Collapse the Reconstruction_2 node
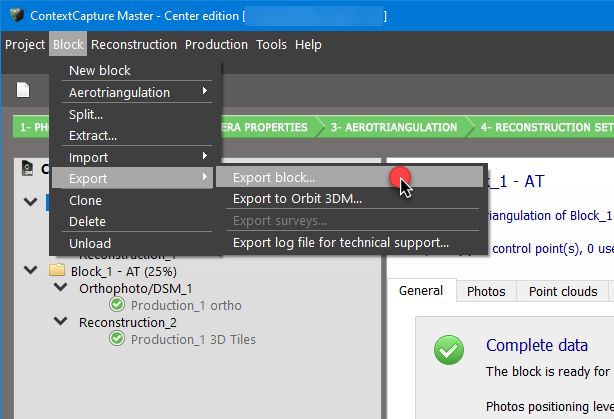The height and width of the screenshot is (419, 614). 61,321
